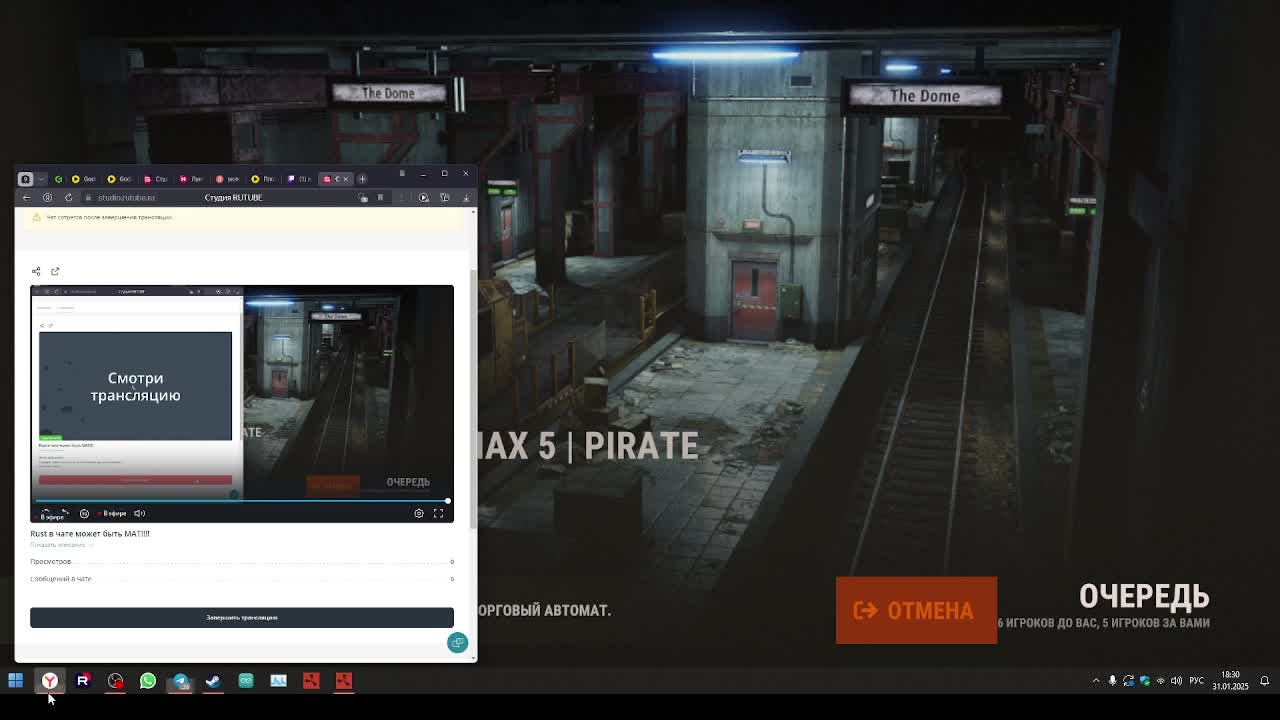Click the bookmark icon in address bar
The image size is (1280, 720).
380,197
